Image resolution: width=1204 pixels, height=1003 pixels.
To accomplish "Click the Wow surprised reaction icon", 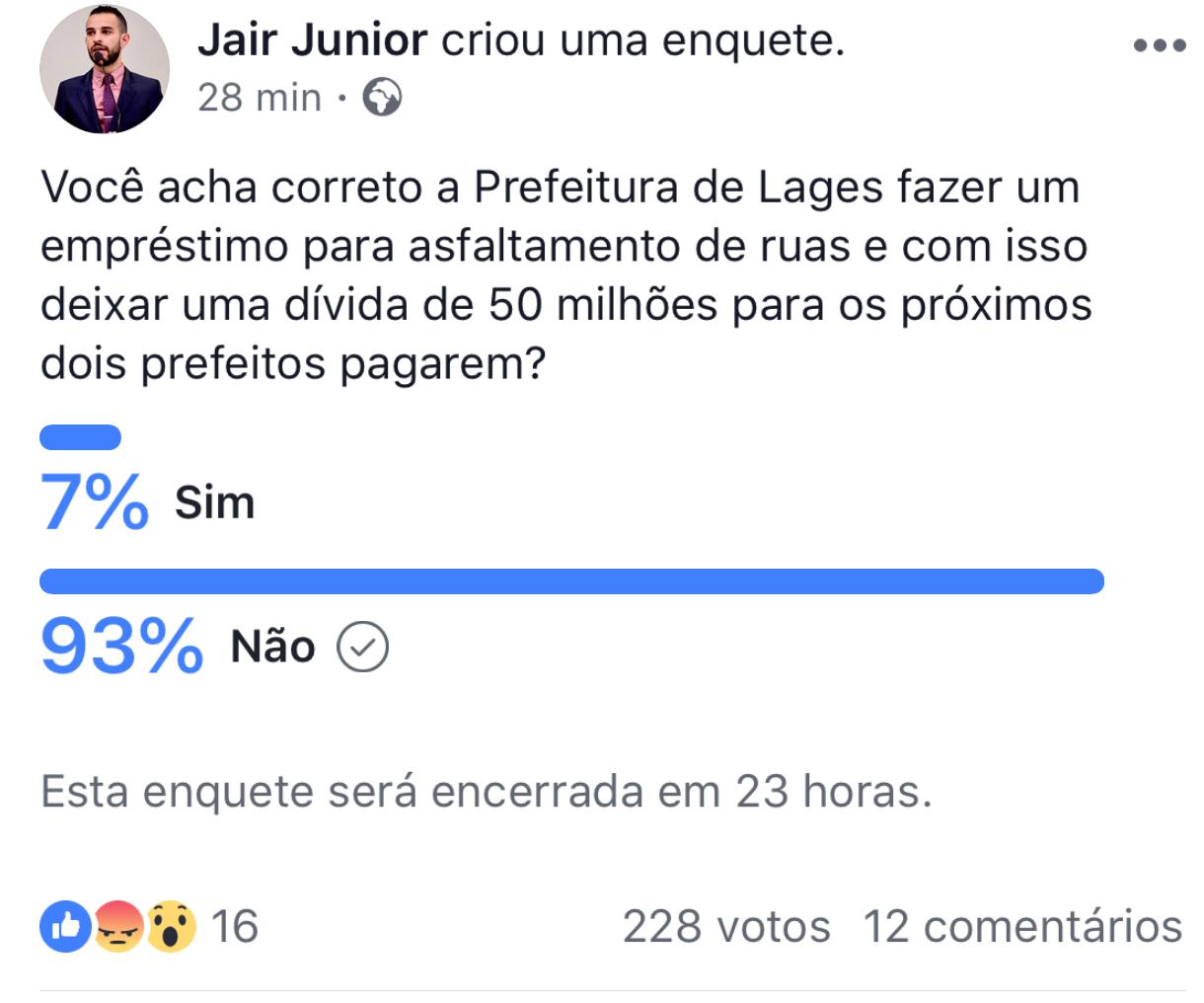I will tap(171, 927).
